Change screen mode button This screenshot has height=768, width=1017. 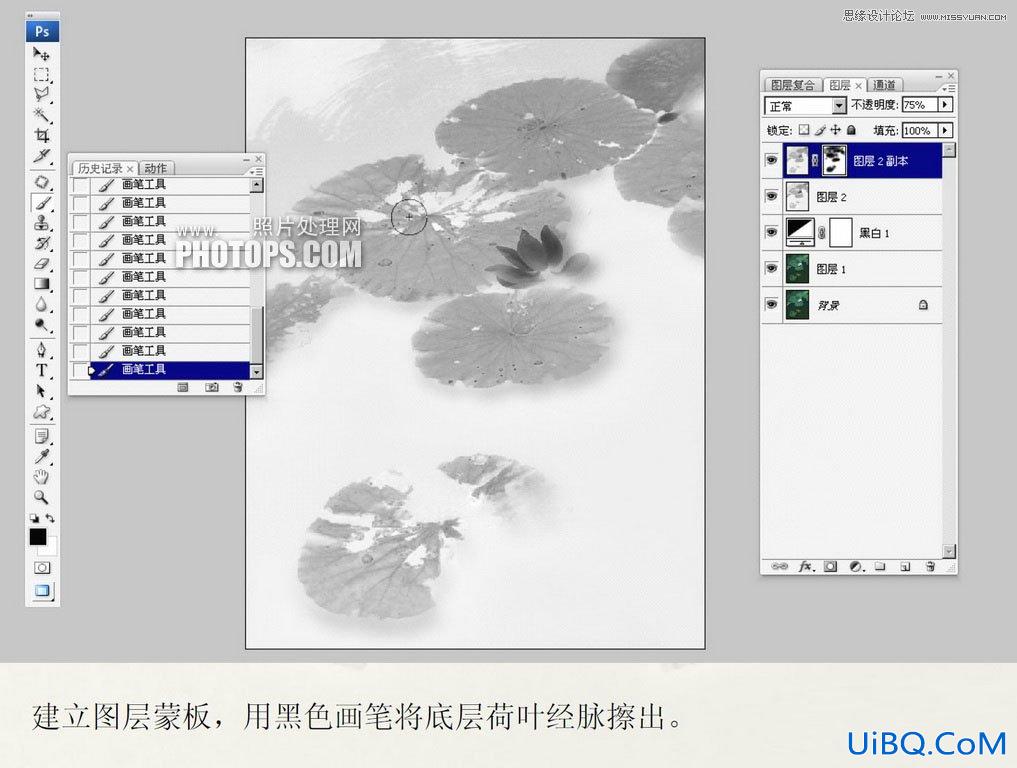click(42, 591)
